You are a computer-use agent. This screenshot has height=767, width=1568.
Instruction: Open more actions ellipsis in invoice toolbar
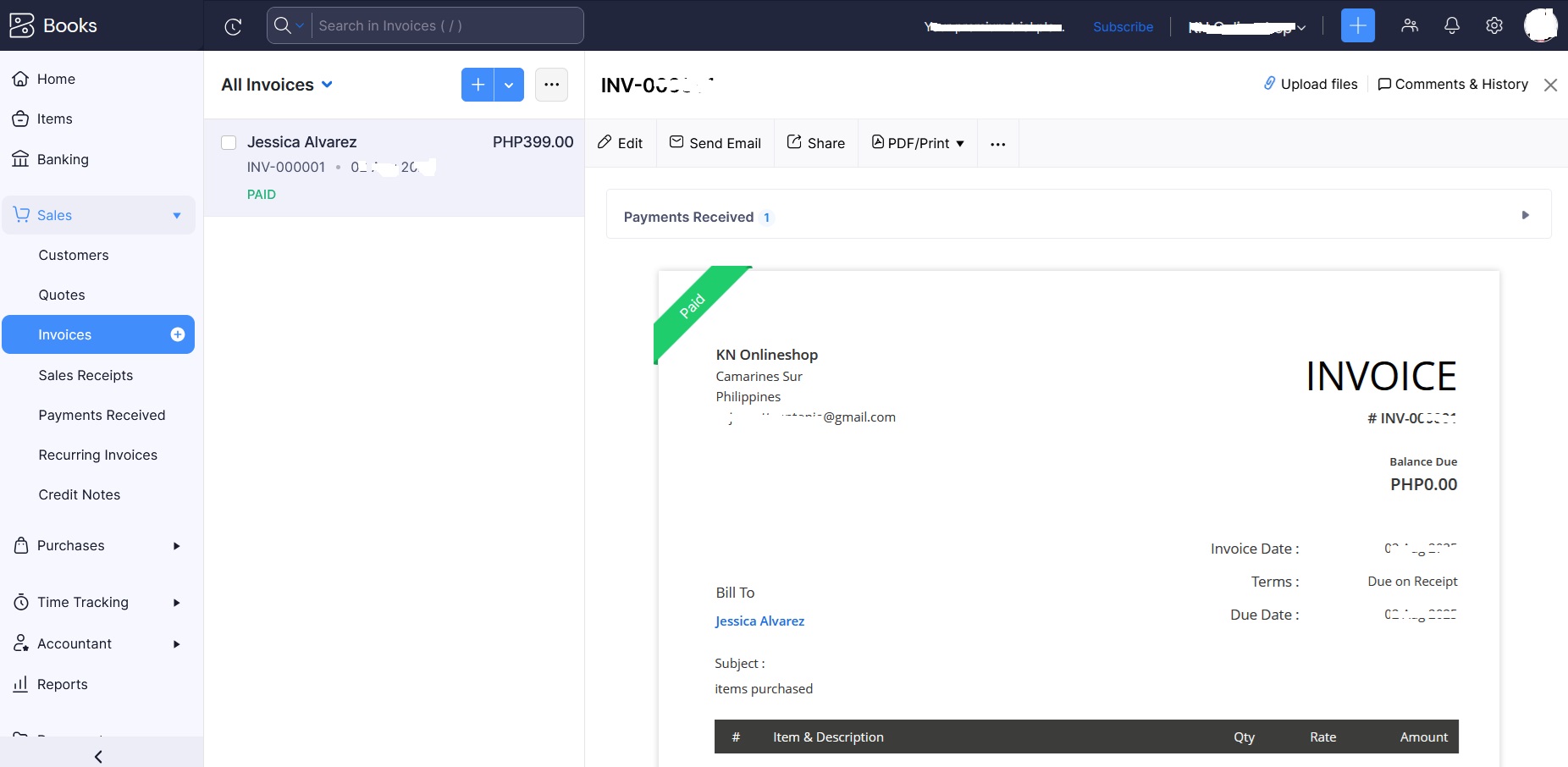(x=997, y=144)
